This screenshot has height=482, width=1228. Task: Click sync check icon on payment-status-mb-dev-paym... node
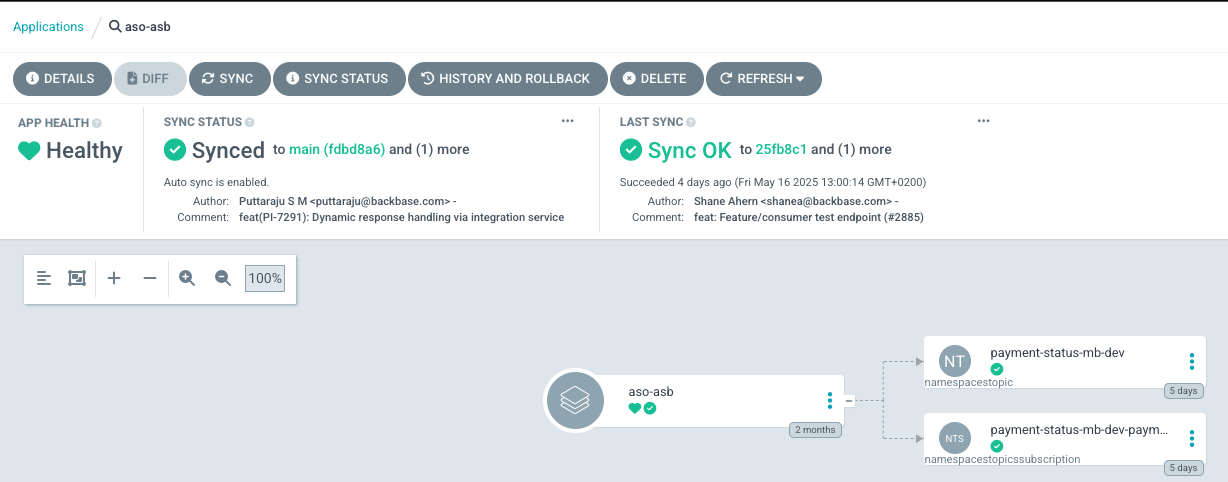pos(997,446)
